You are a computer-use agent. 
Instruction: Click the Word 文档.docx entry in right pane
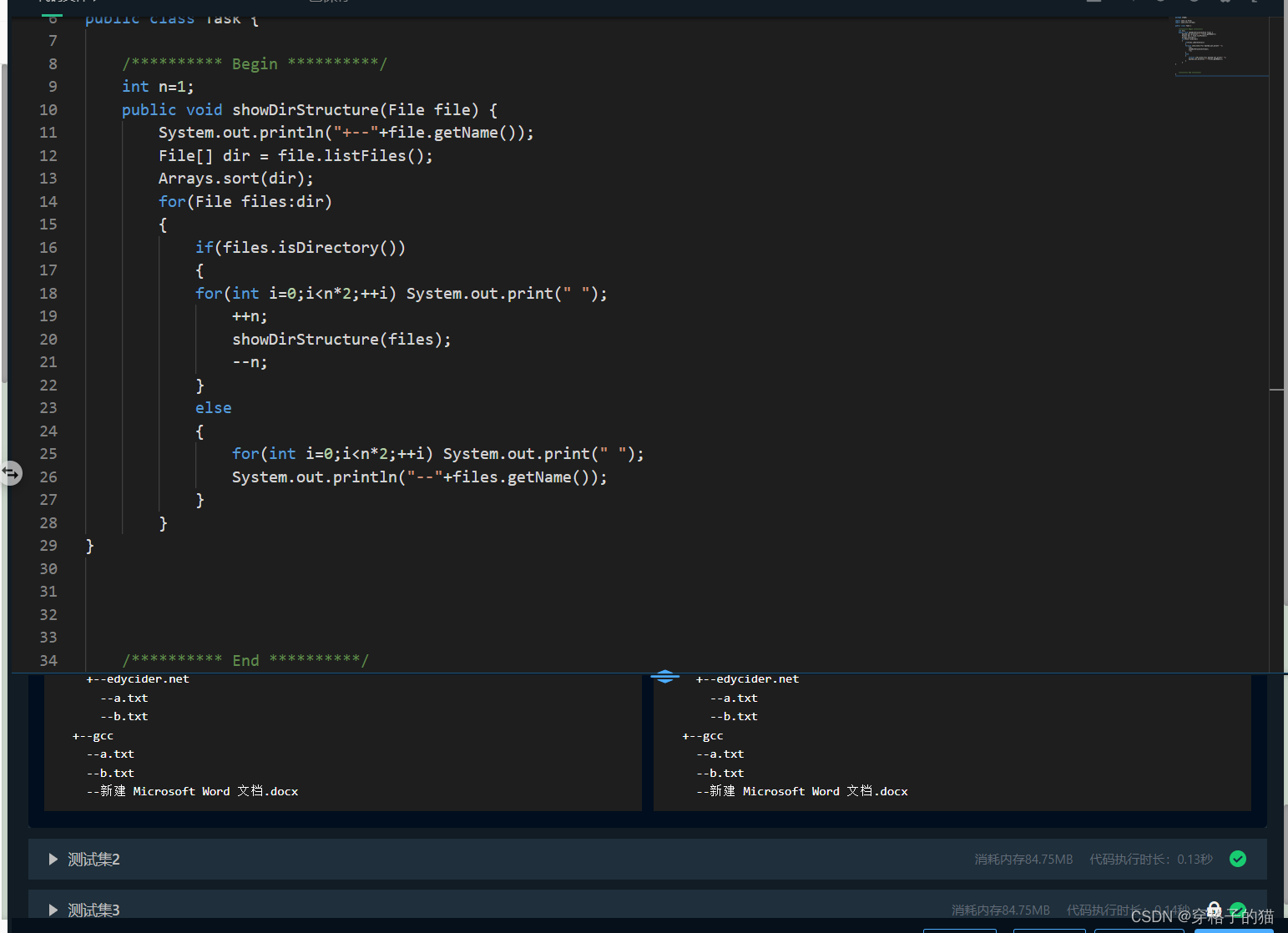(x=802, y=791)
